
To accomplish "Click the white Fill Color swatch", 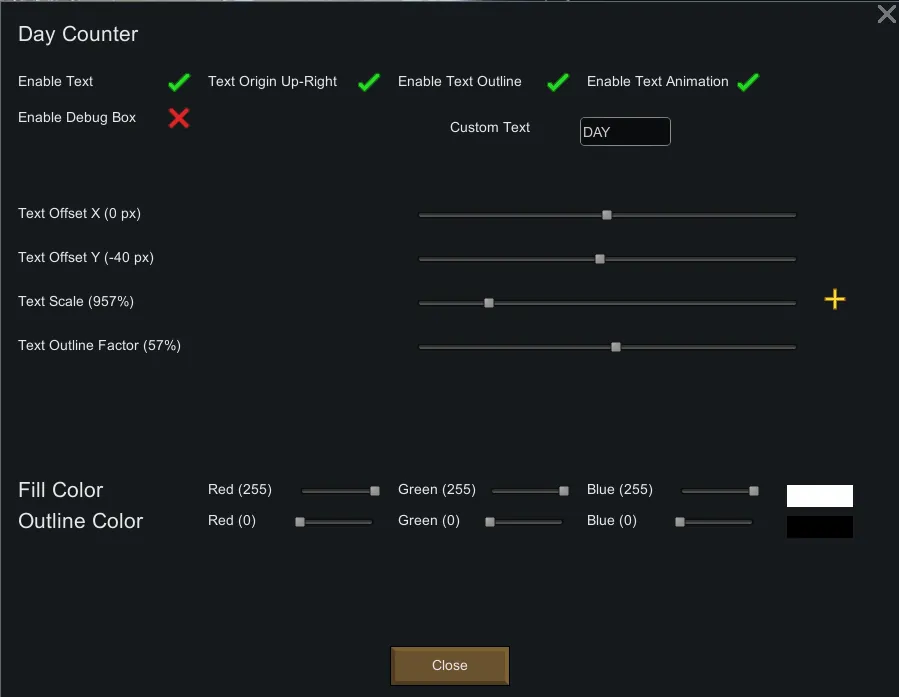I will click(x=820, y=496).
